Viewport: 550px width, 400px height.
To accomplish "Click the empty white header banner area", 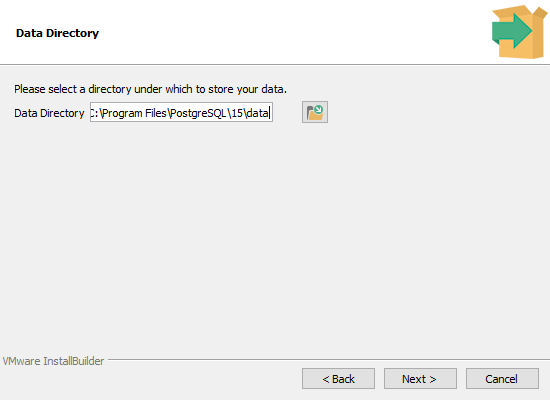I will click(281, 32).
